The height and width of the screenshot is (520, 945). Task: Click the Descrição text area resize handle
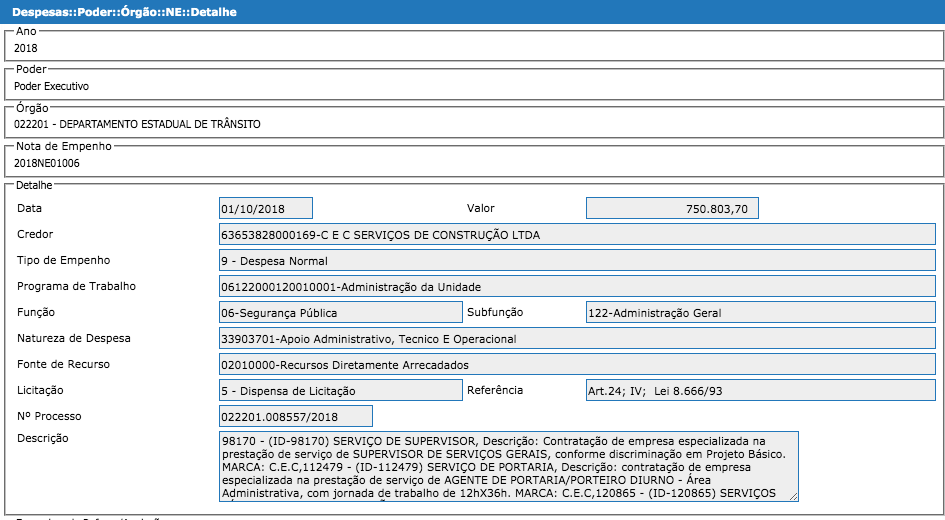pyautogui.click(x=793, y=496)
